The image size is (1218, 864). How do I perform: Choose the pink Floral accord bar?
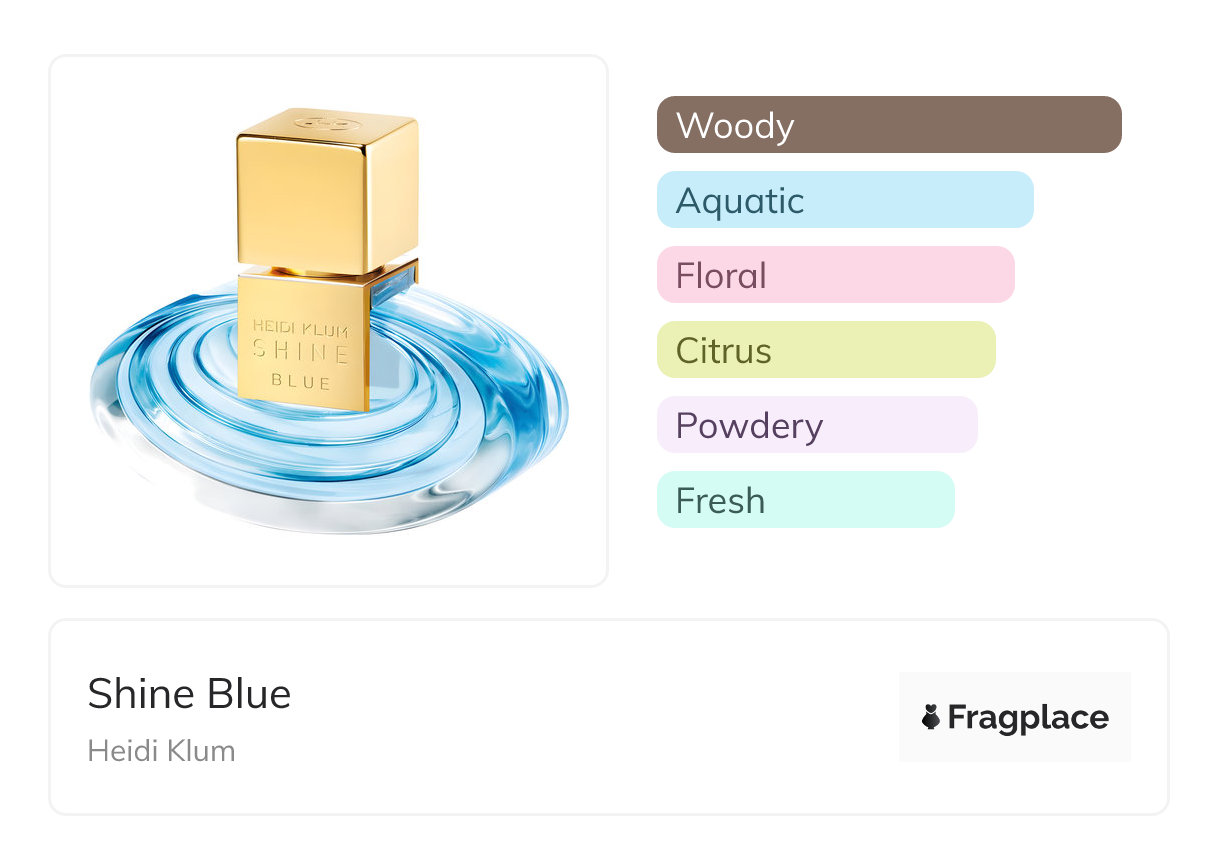coord(835,275)
